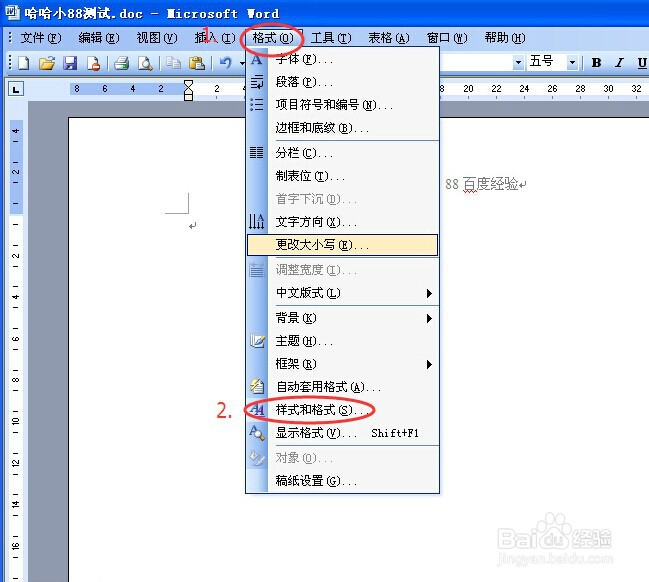Image resolution: width=649 pixels, height=582 pixels.
Task: Open the 编辑(E) menu
Action: pyautogui.click(x=99, y=38)
